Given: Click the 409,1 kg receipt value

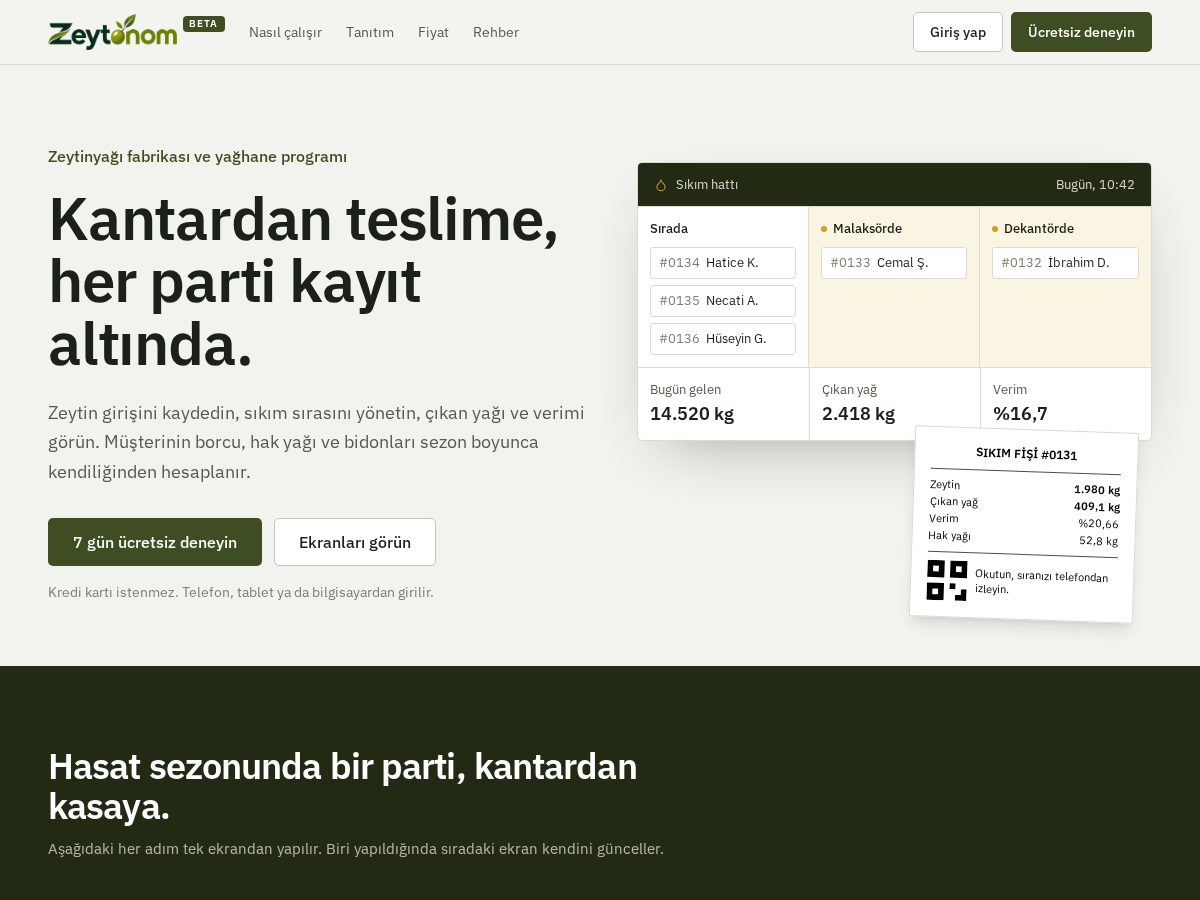Looking at the screenshot, I should (1097, 507).
